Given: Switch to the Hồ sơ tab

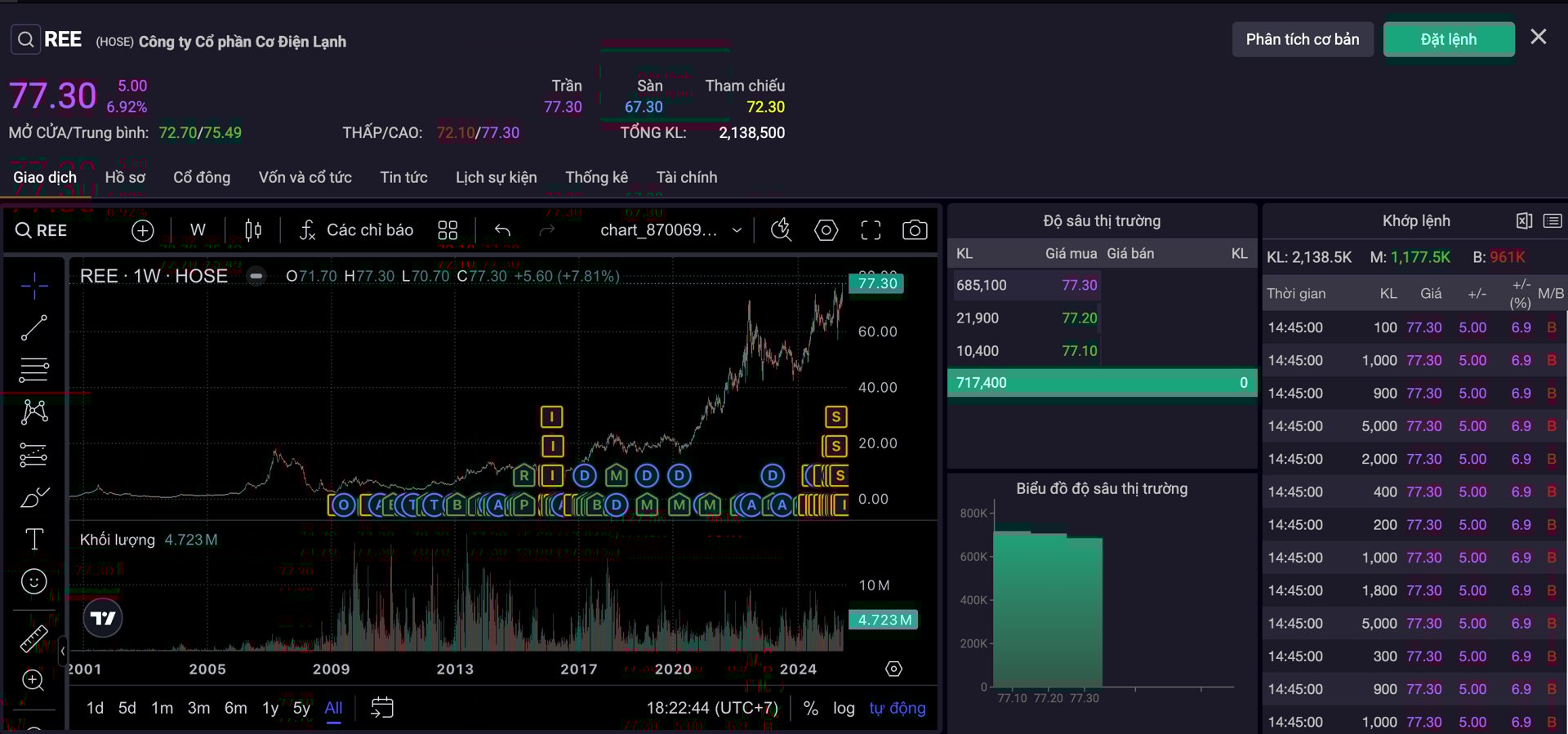Looking at the screenshot, I should click(x=125, y=177).
